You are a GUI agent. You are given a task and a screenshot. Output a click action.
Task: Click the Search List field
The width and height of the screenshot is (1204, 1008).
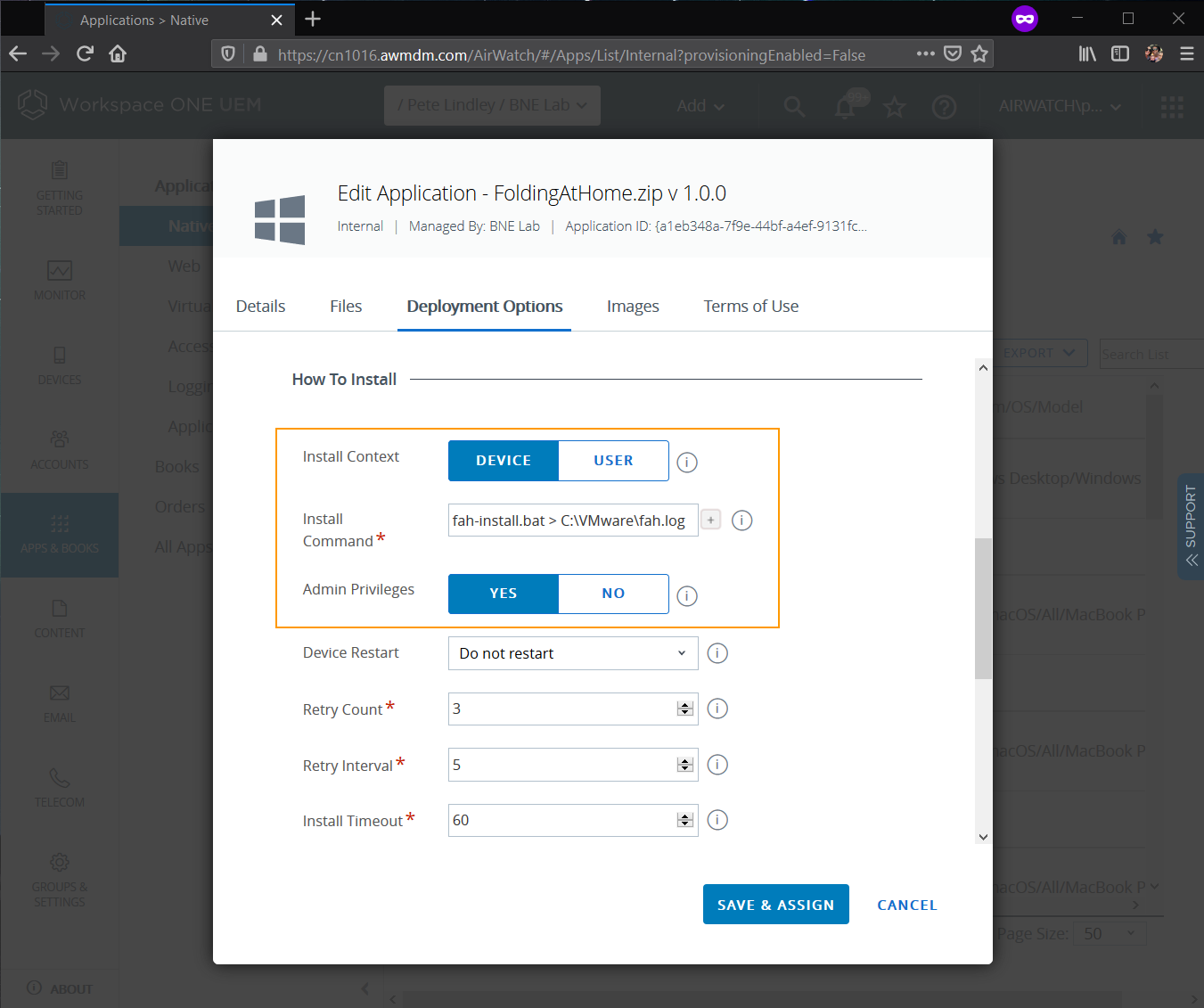[1151, 354]
